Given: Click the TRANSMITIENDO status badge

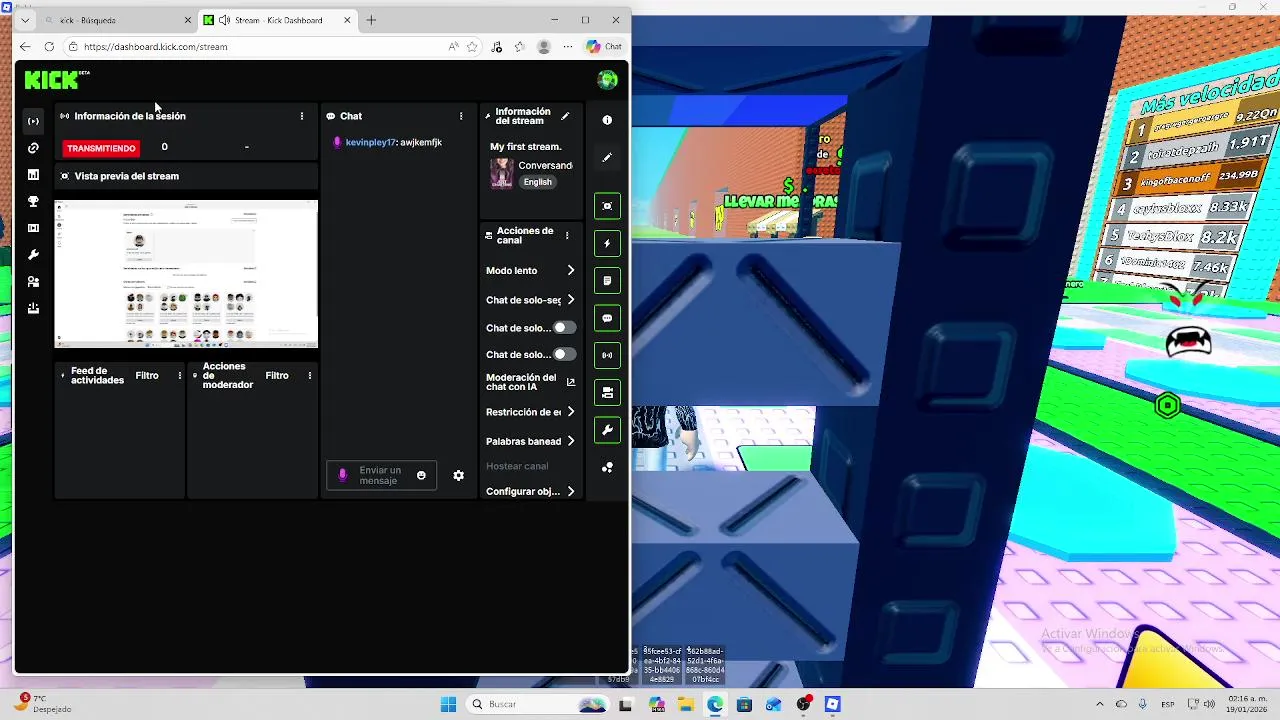Looking at the screenshot, I should (x=101, y=148).
